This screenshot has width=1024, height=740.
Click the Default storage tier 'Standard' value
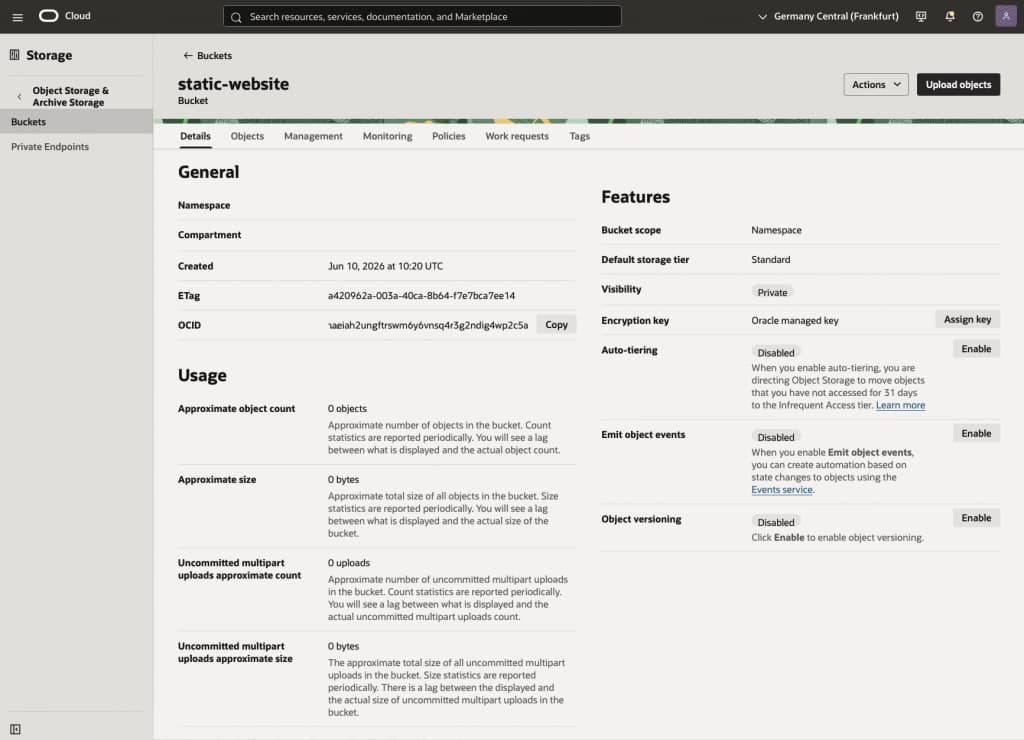click(771, 259)
